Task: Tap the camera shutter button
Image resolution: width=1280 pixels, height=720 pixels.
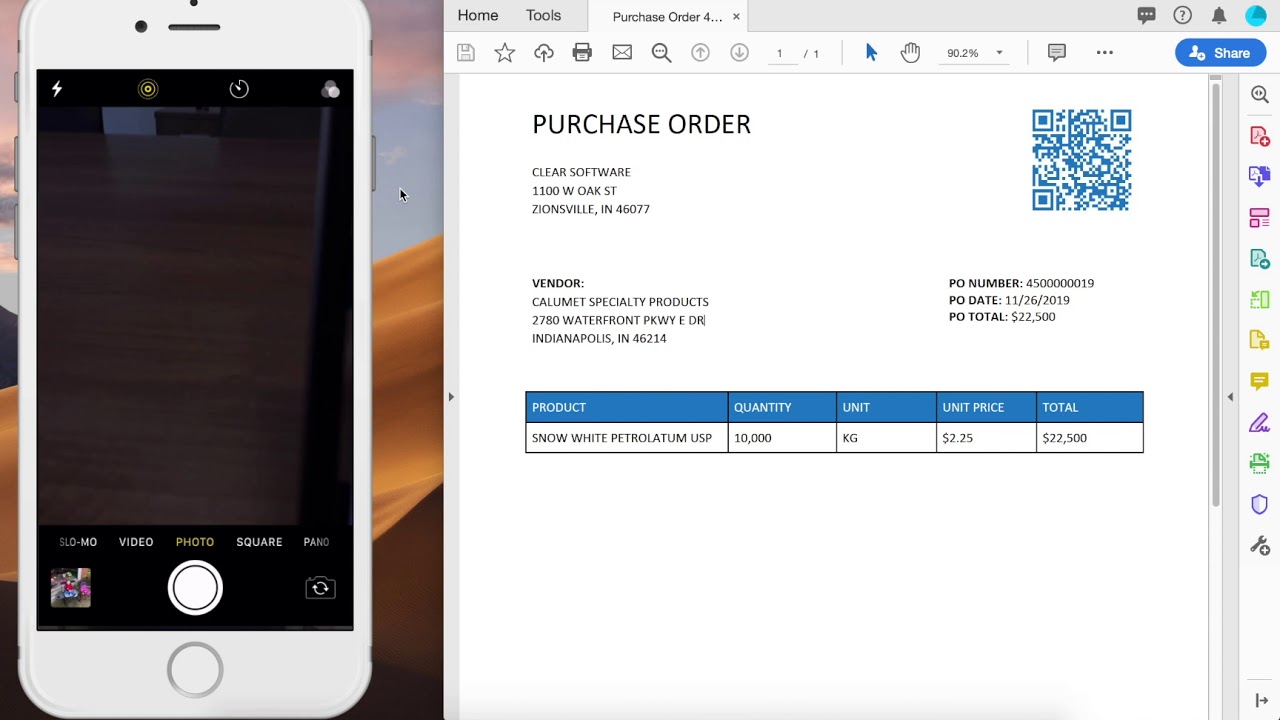Action: [x=195, y=588]
